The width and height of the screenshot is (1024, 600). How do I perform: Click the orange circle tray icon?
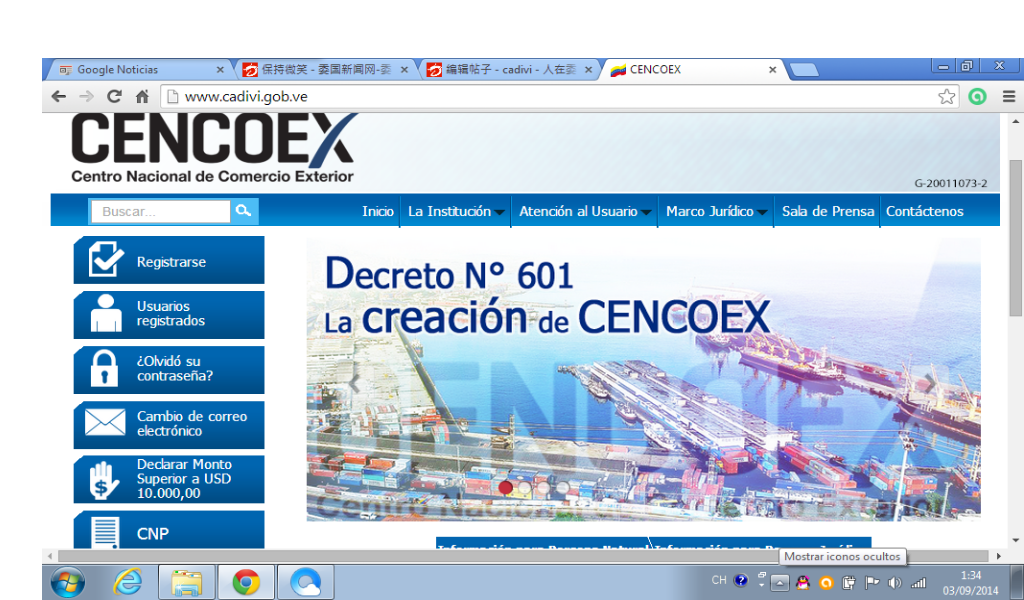pyautogui.click(x=826, y=582)
